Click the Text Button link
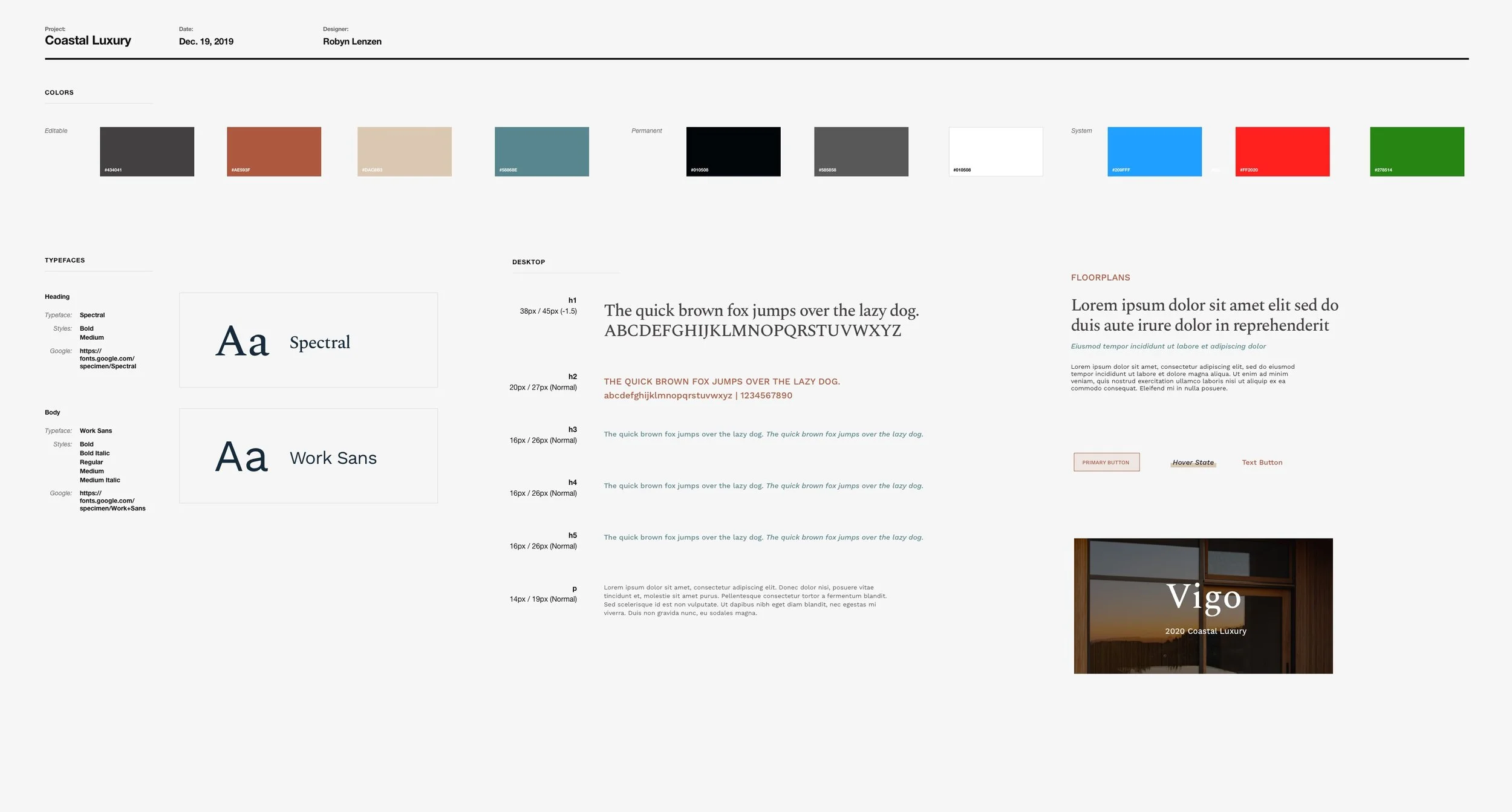The height and width of the screenshot is (812, 1512). 1262,463
